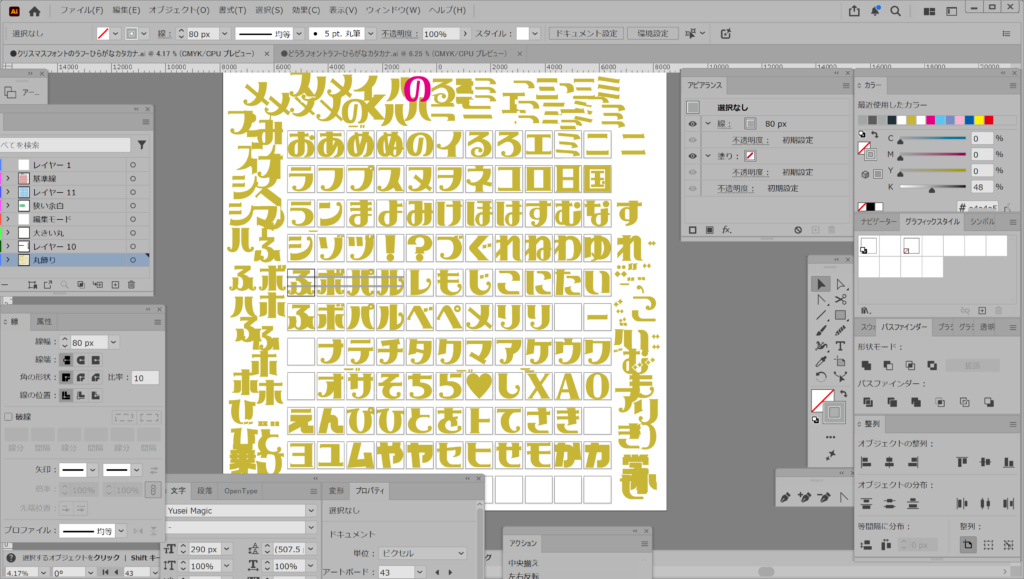Image resolution: width=1024 pixels, height=579 pixels.
Task: Open the 単位 ピクセル units dropdown
Action: click(461, 553)
